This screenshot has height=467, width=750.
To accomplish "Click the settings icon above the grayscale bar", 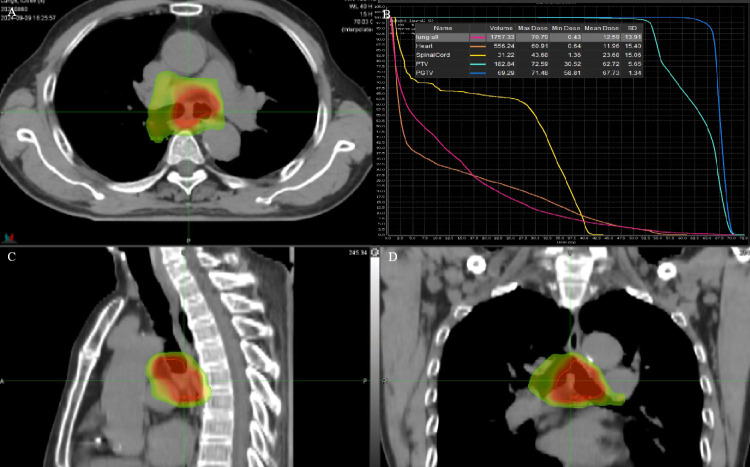I will (x=376, y=253).
